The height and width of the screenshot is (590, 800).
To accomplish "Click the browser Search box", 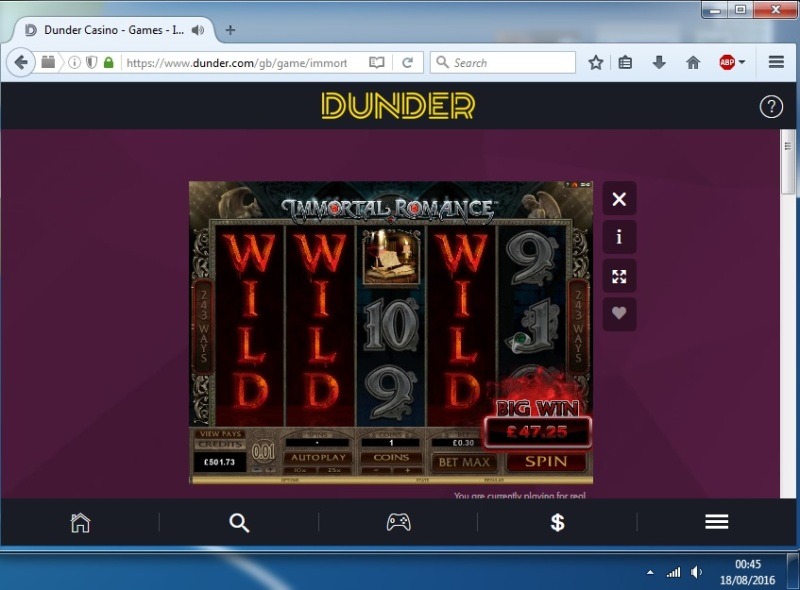I will (x=503, y=62).
